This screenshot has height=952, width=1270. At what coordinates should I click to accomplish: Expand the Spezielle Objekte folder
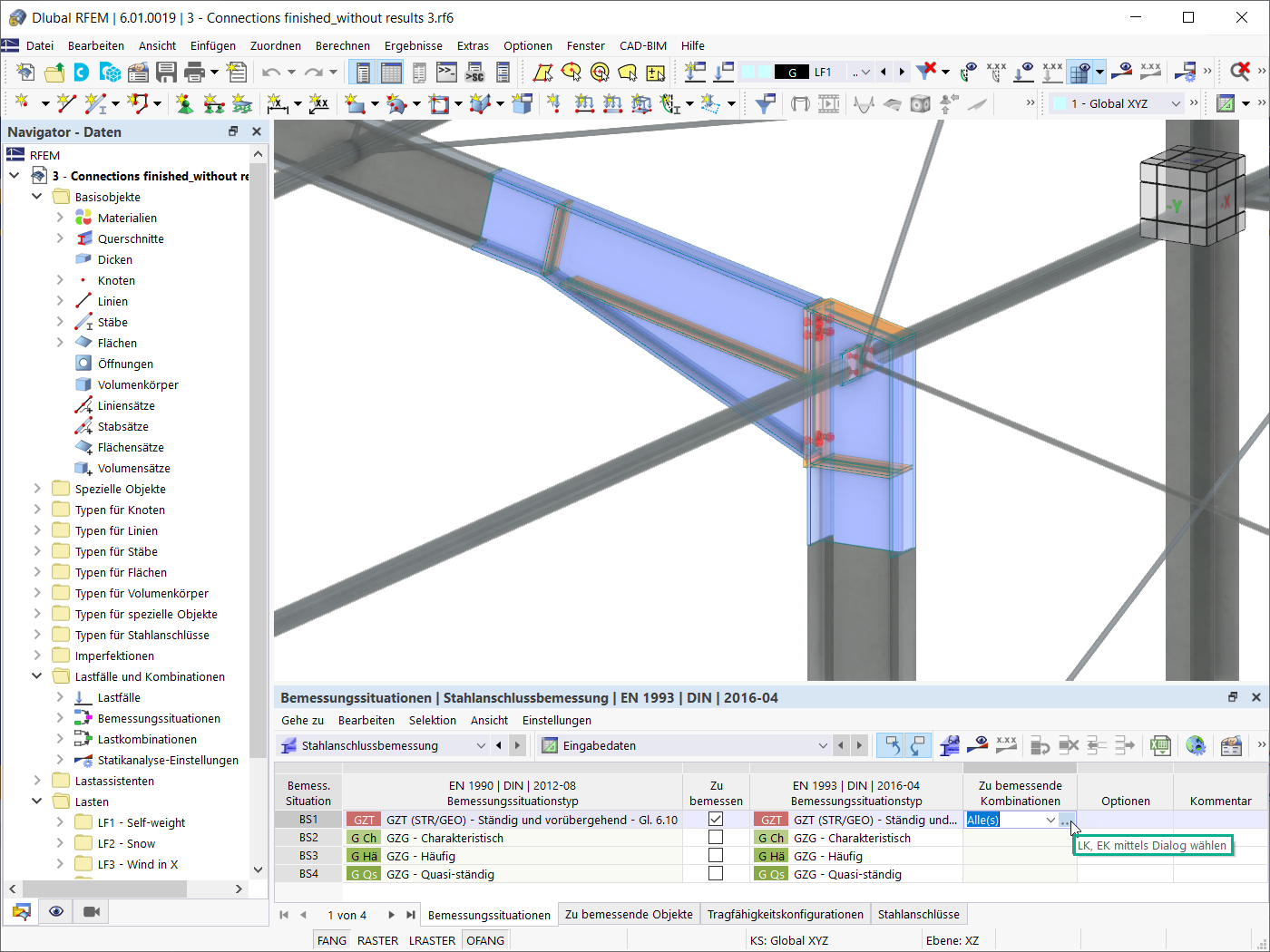click(x=37, y=489)
